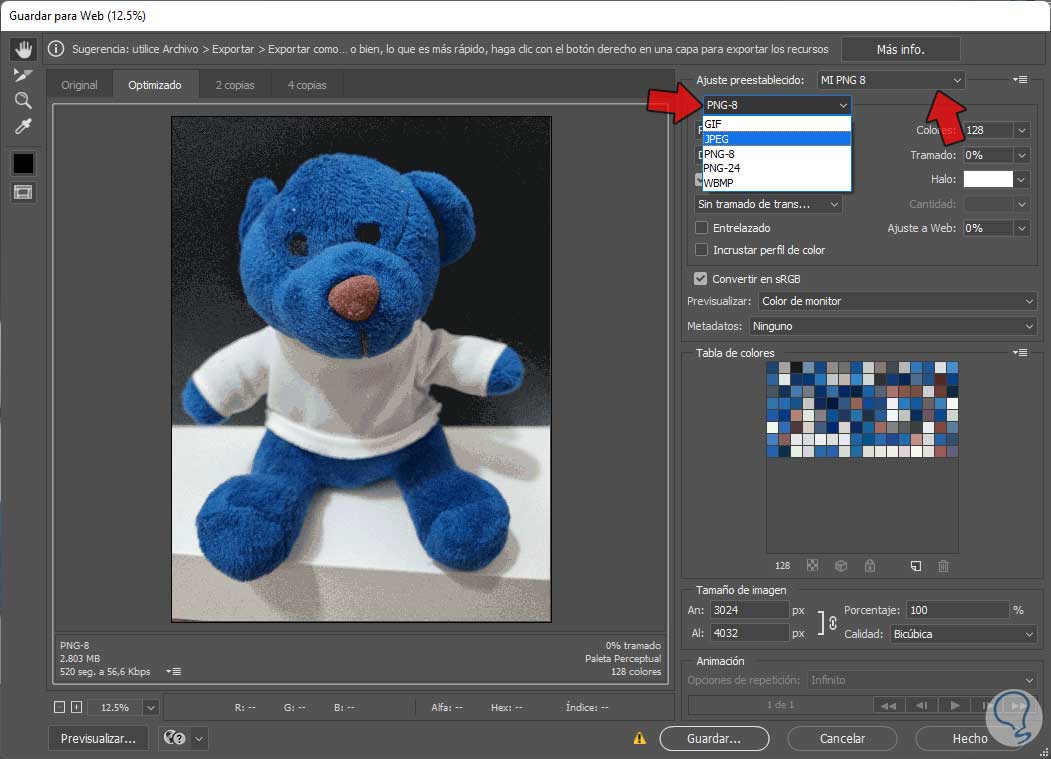Open Metadatos Ninguno dropdown
Viewport: 1051px width, 759px height.
tap(893, 326)
